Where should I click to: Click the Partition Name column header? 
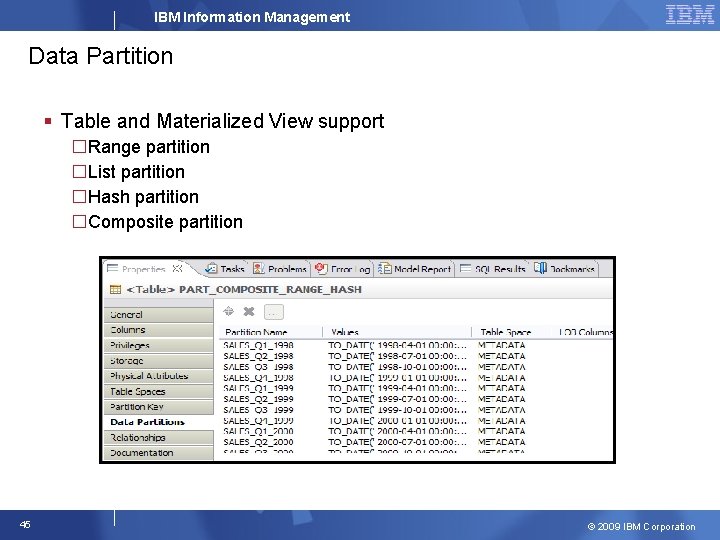271,332
